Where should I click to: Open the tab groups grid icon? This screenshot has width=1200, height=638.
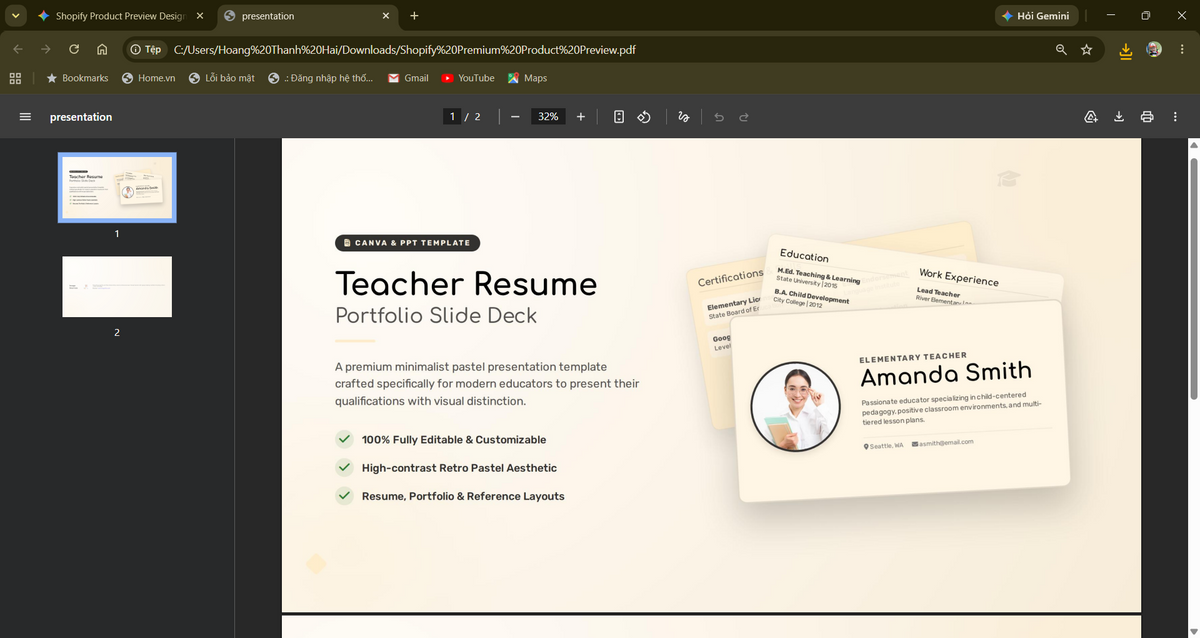(15, 78)
